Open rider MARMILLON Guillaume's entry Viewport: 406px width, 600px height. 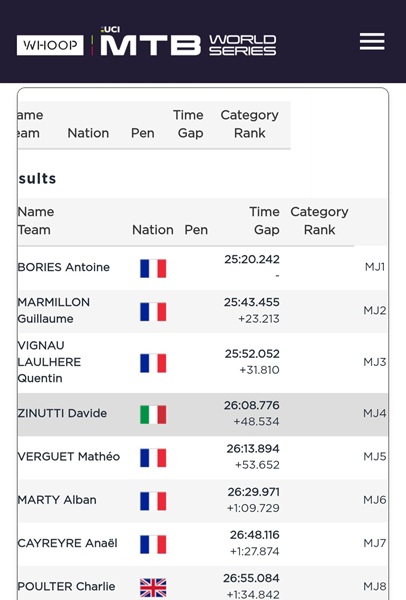54,310
